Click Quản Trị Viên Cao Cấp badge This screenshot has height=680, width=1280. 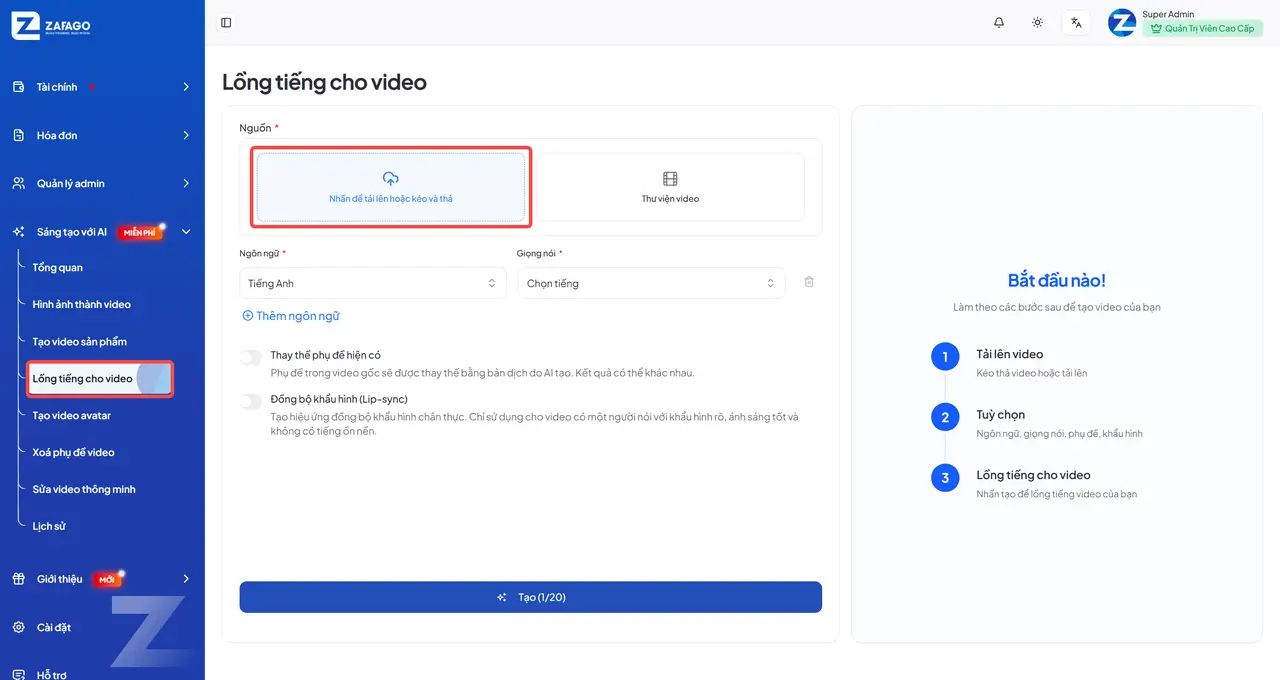coord(1202,29)
